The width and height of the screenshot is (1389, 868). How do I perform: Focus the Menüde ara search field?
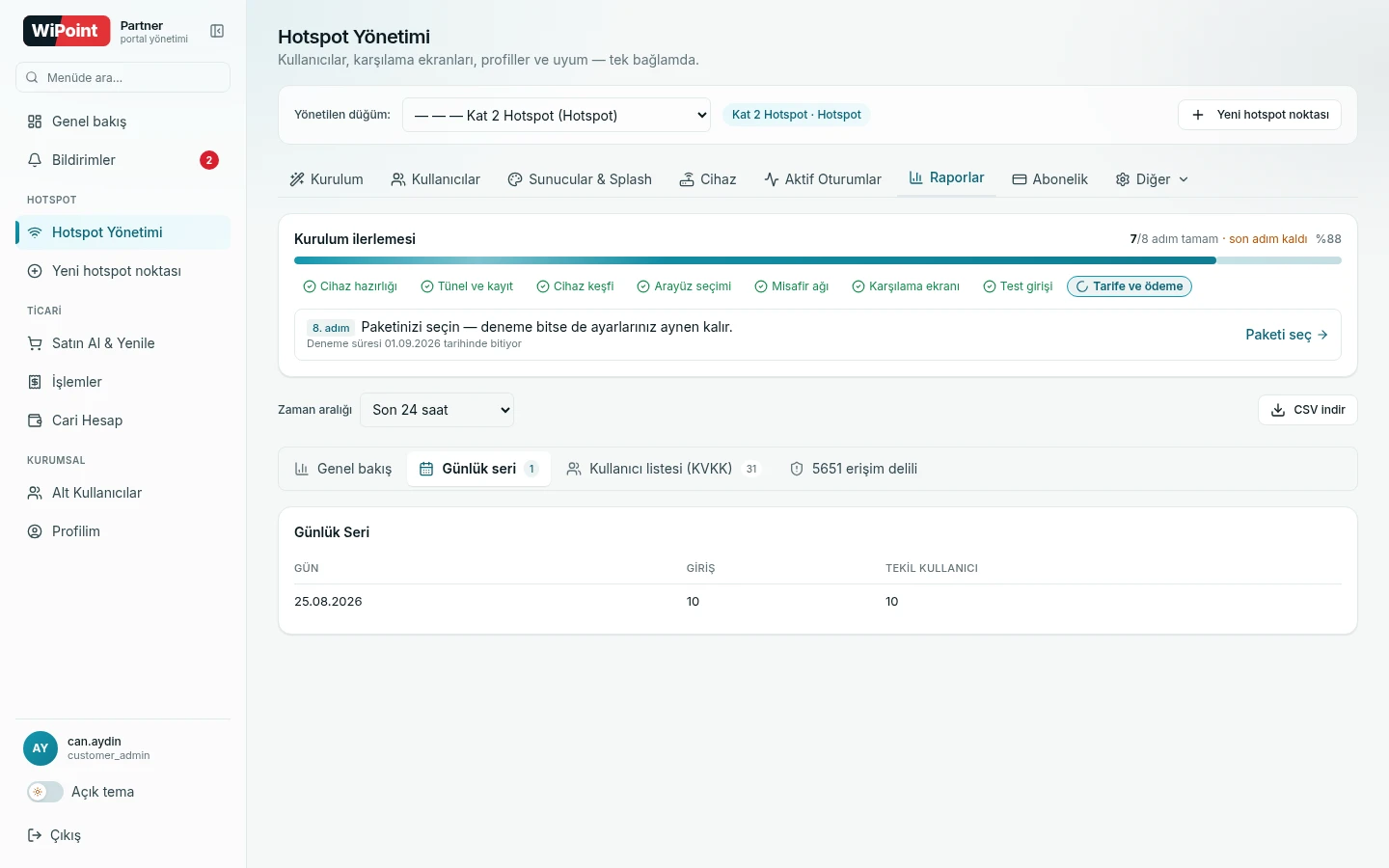(123, 77)
